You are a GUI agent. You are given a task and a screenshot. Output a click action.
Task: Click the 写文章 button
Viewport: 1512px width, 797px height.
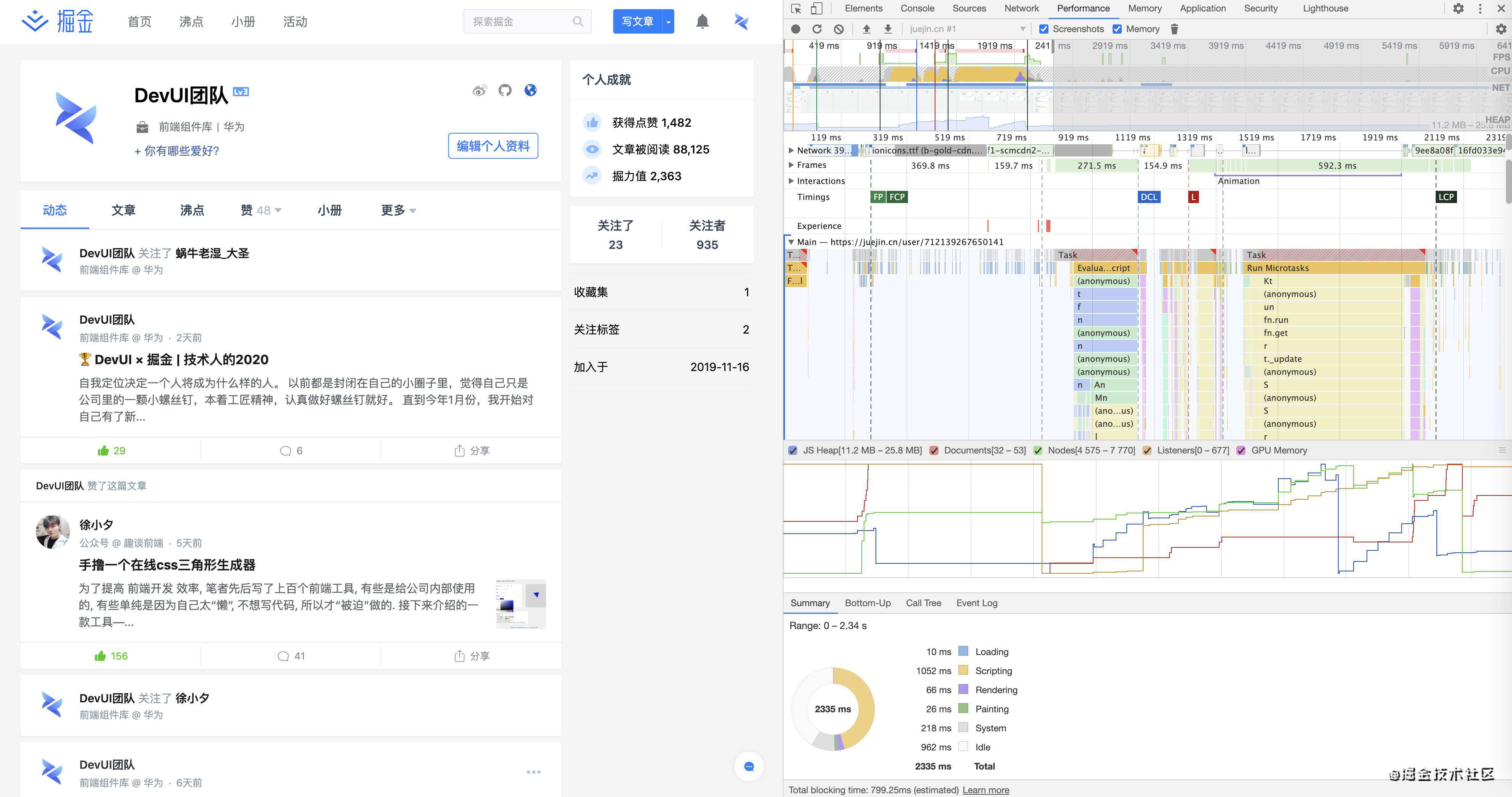(x=637, y=22)
